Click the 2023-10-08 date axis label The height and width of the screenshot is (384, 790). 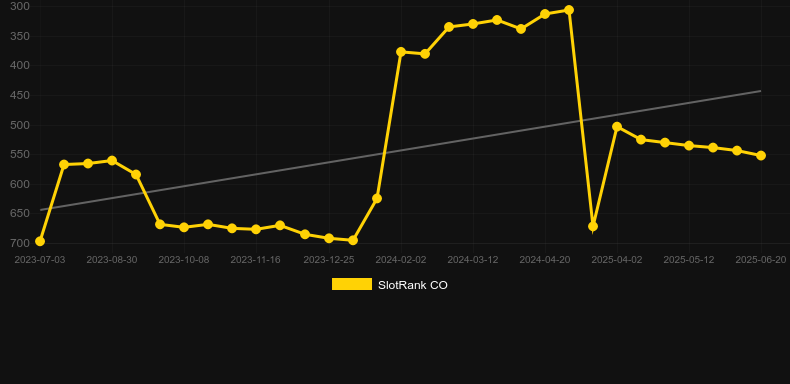pyautogui.click(x=184, y=260)
